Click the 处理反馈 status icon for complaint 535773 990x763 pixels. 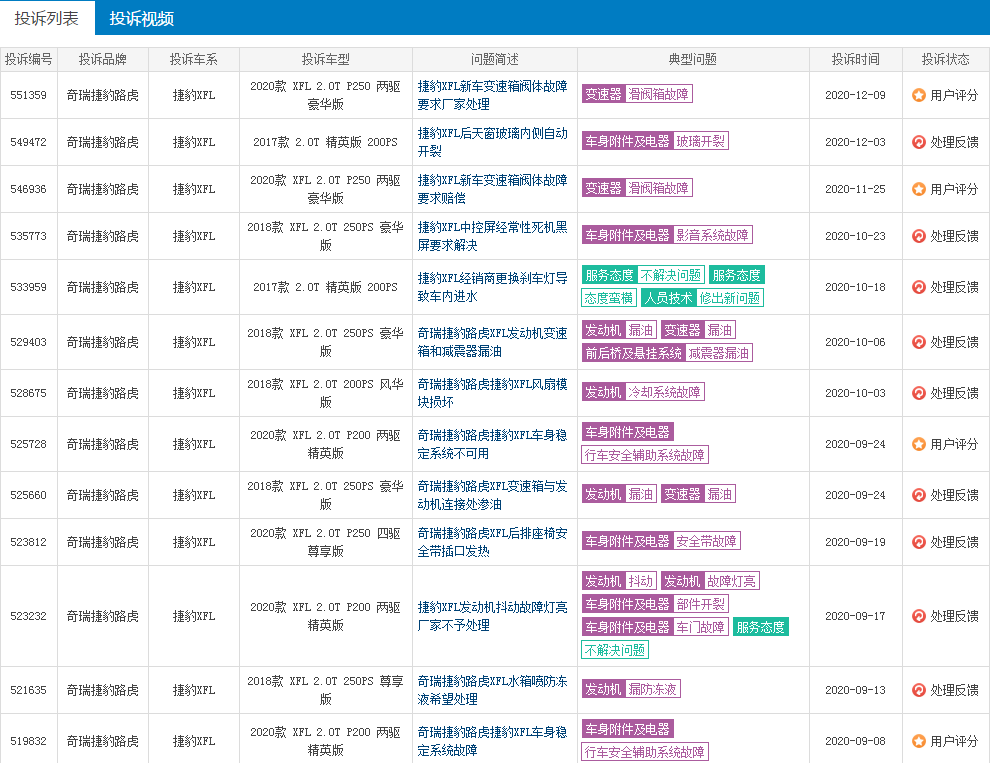919,236
